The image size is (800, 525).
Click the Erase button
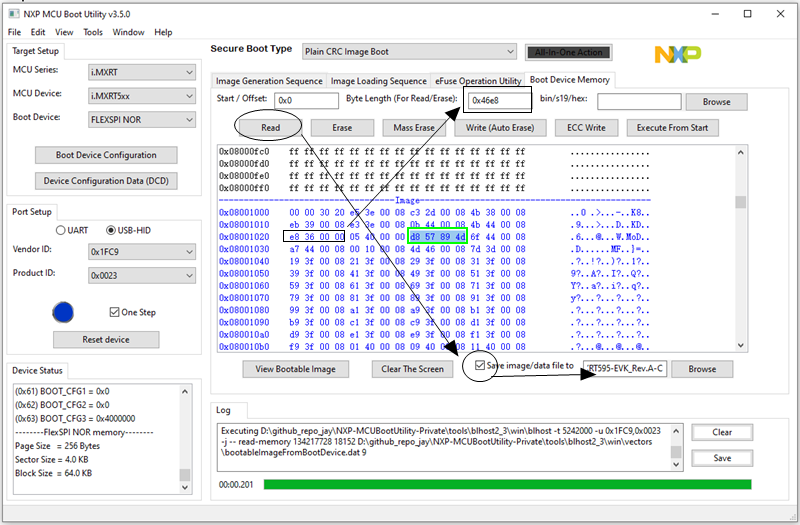coord(342,128)
